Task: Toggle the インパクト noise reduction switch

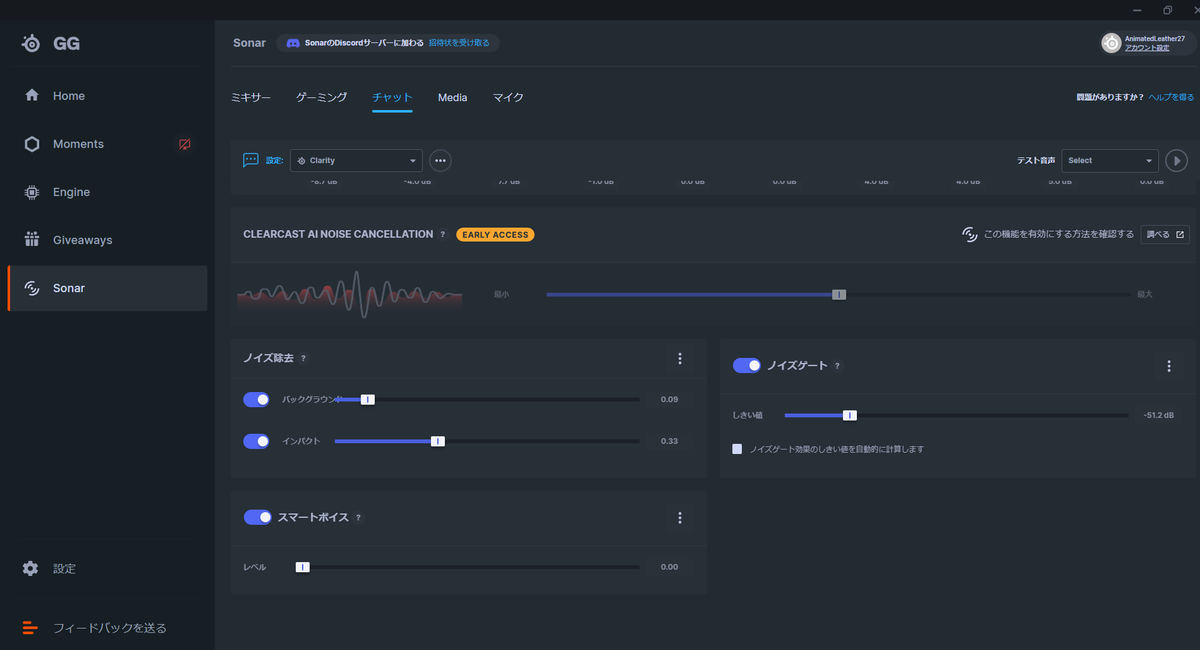Action: [257, 441]
